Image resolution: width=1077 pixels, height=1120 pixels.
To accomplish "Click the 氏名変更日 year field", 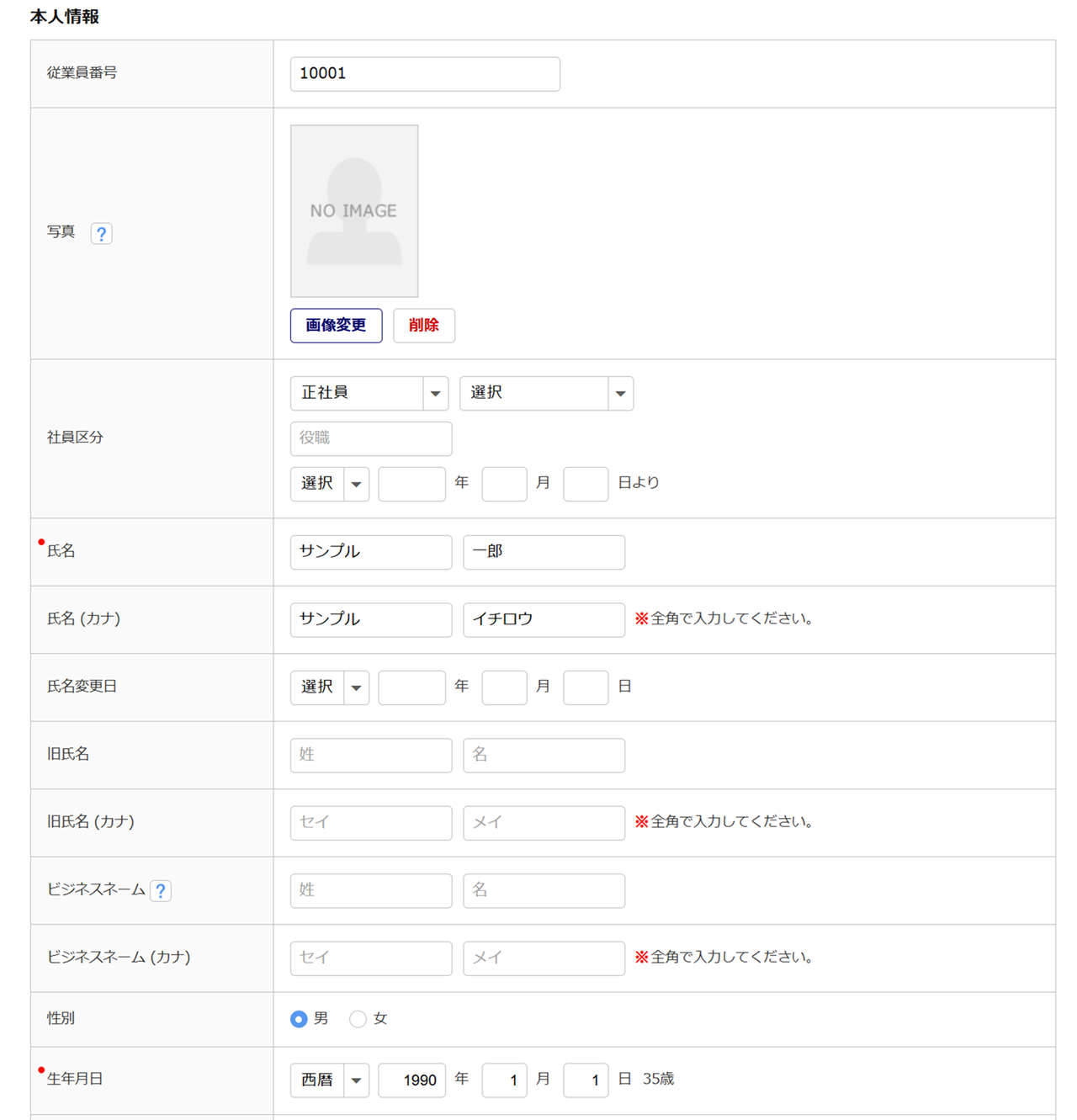I will click(411, 687).
